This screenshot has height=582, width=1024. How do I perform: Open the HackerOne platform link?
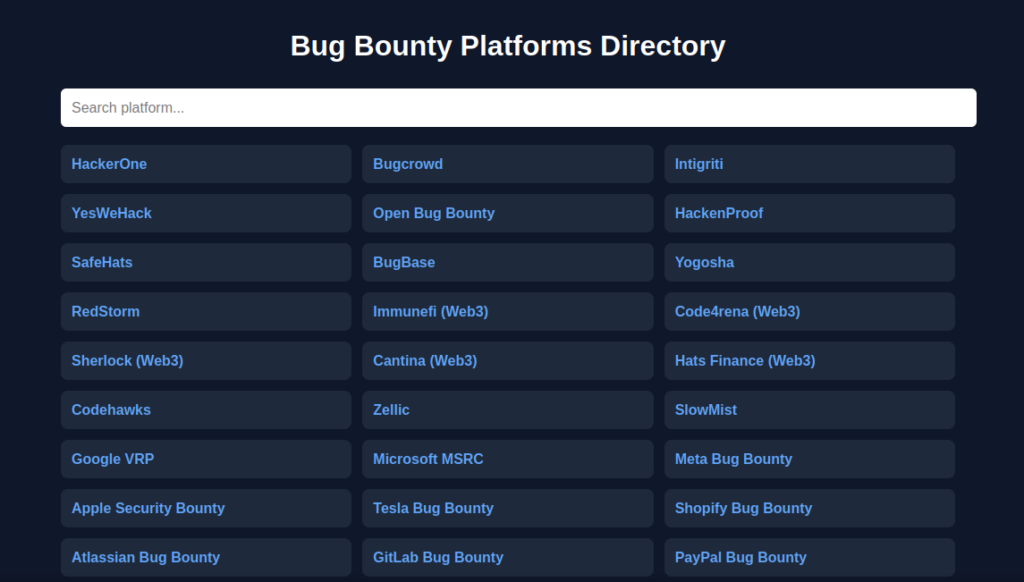(x=109, y=164)
